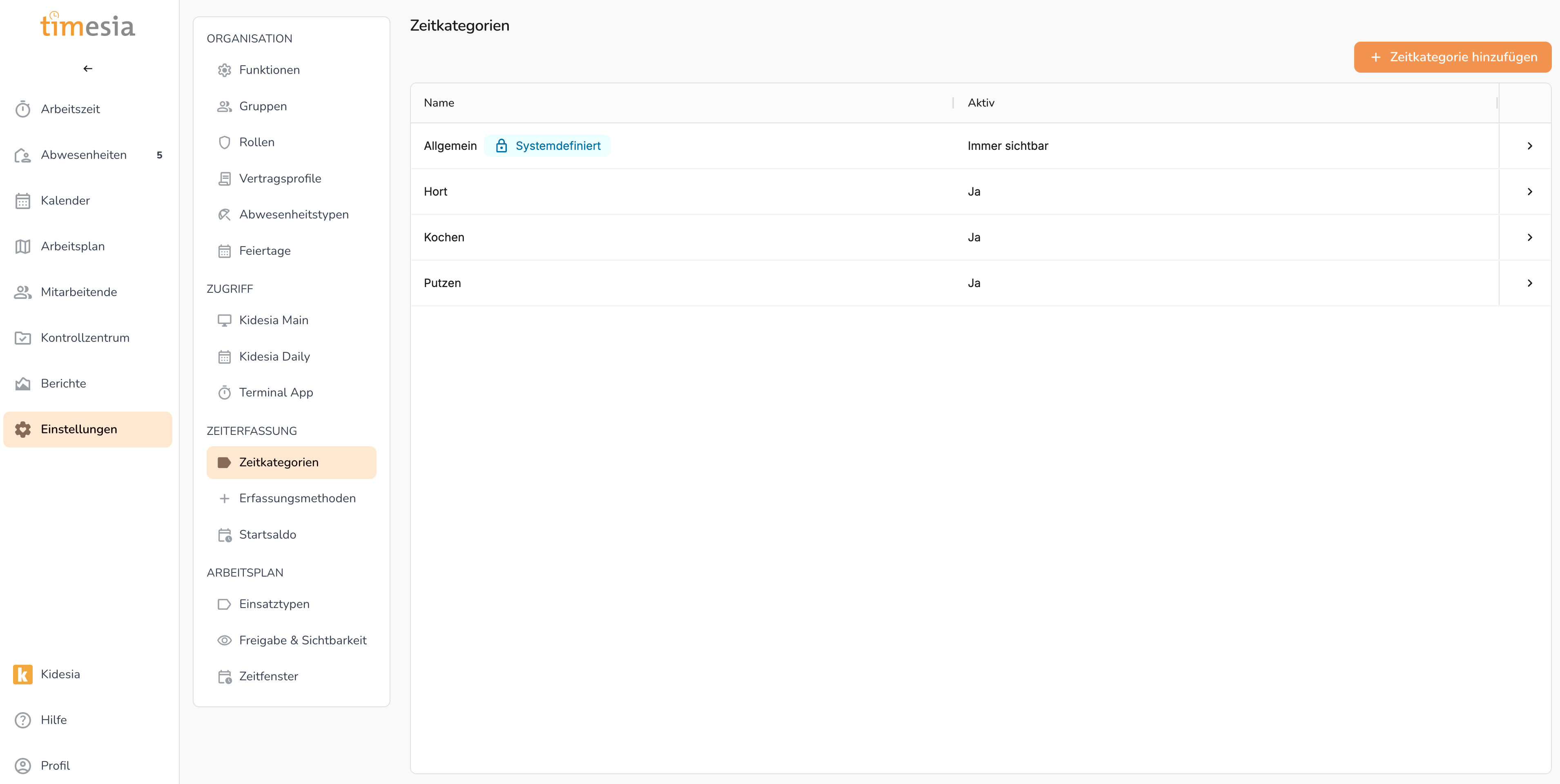Viewport: 1560px width, 784px height.
Task: Open Erfassungsmethoden settings menu item
Action: coord(297,498)
